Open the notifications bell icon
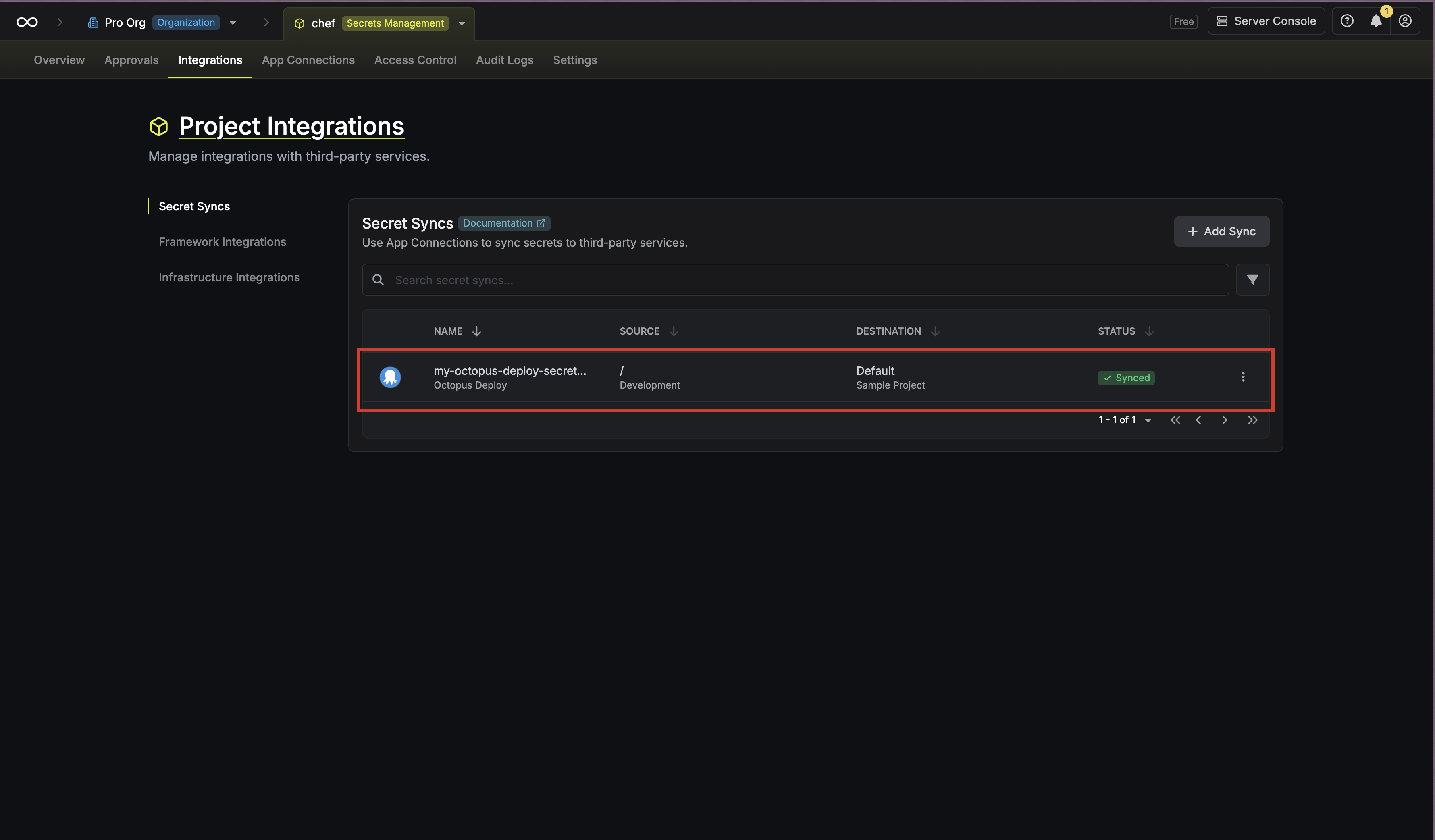Screen dimensions: 1435x840 click(x=1376, y=21)
